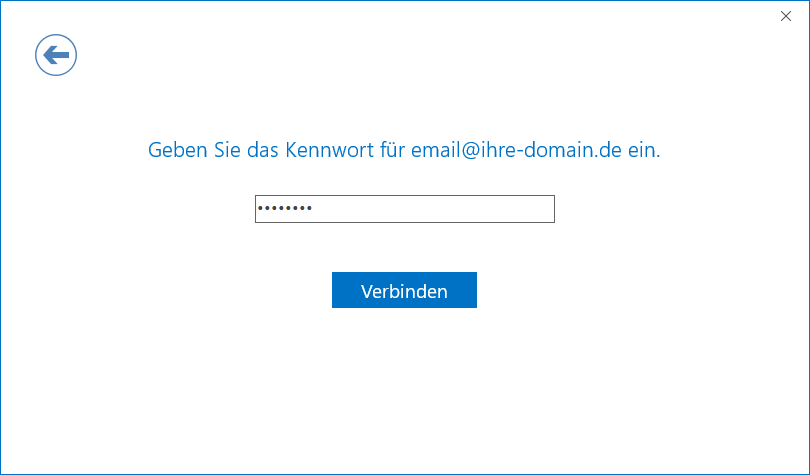Viewport: 810px width, 475px height.
Task: Click the Verbinden button
Action: coord(404,290)
